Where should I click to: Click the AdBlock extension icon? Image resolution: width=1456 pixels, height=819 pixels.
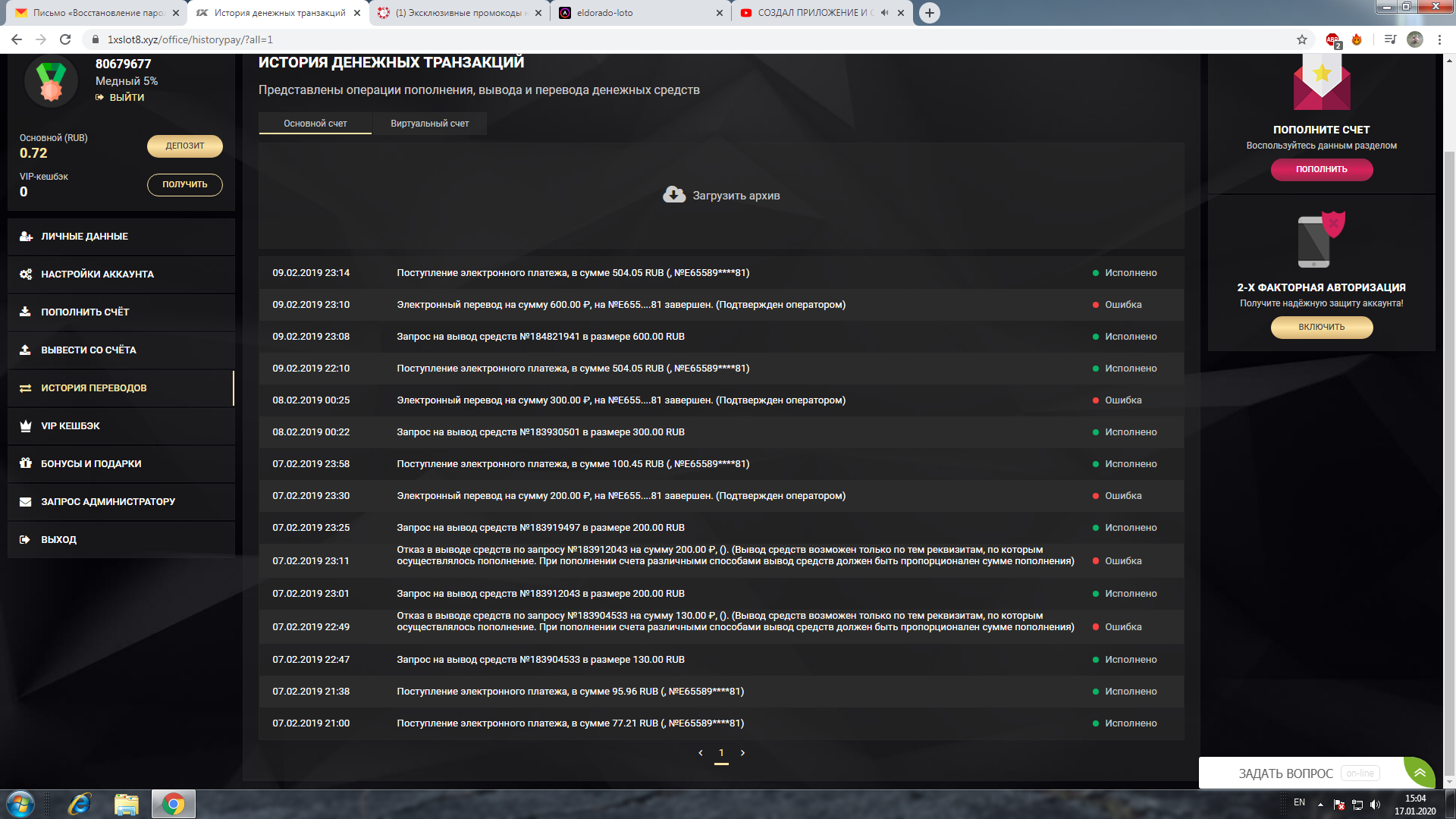tap(1332, 39)
